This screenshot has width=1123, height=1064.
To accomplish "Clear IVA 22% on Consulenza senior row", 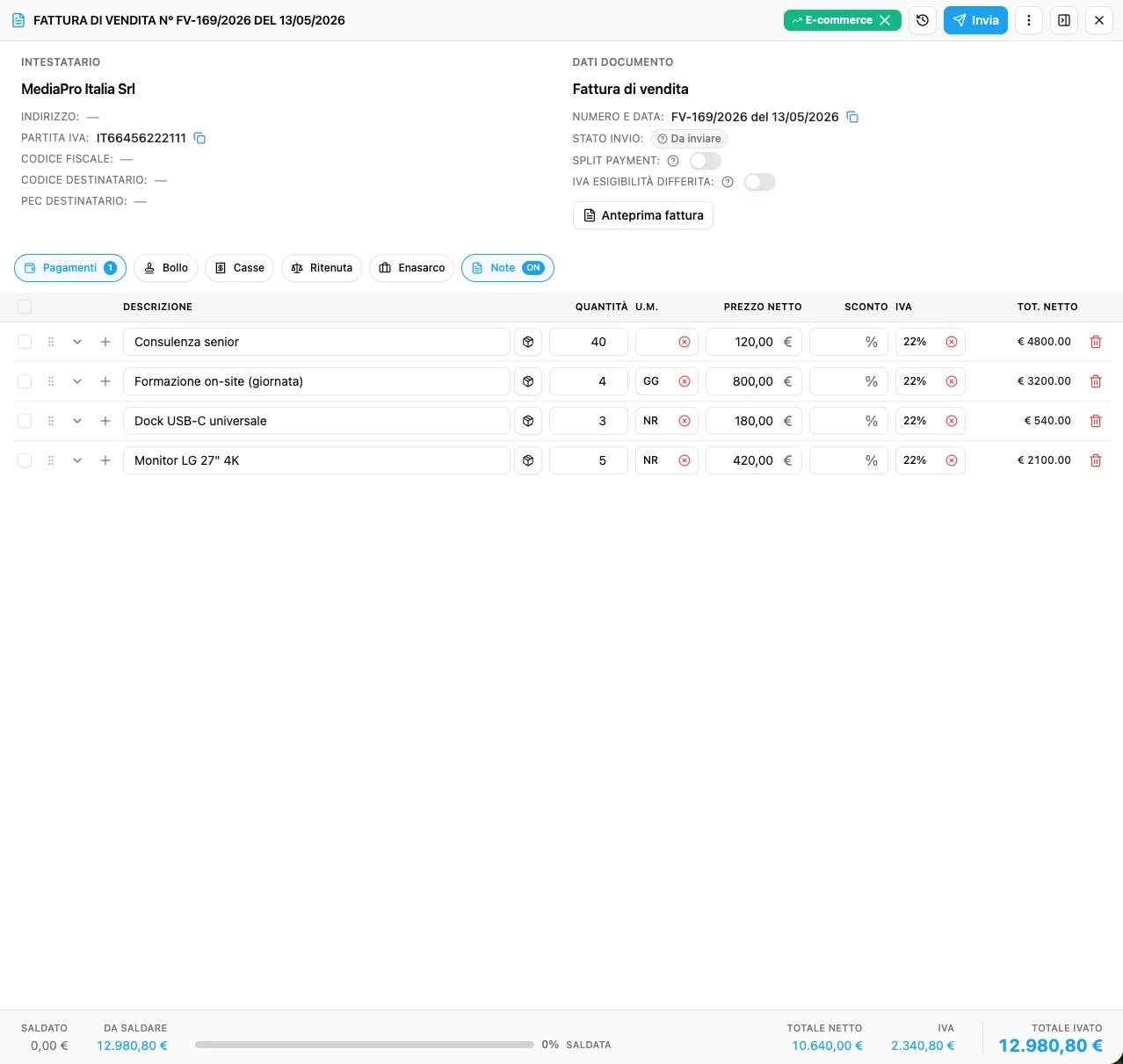I will 952,342.
